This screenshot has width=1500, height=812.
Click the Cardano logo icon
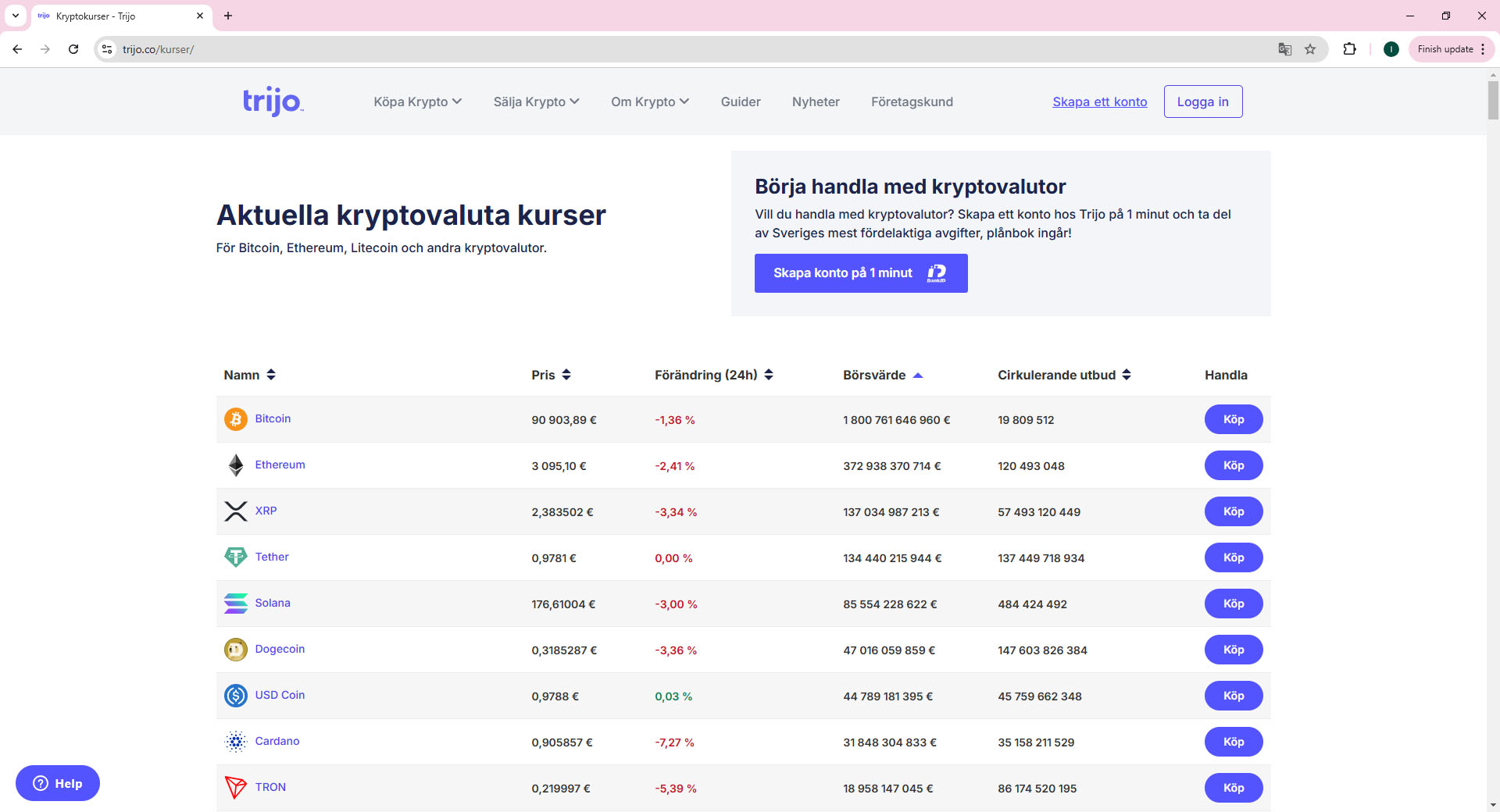tap(235, 742)
